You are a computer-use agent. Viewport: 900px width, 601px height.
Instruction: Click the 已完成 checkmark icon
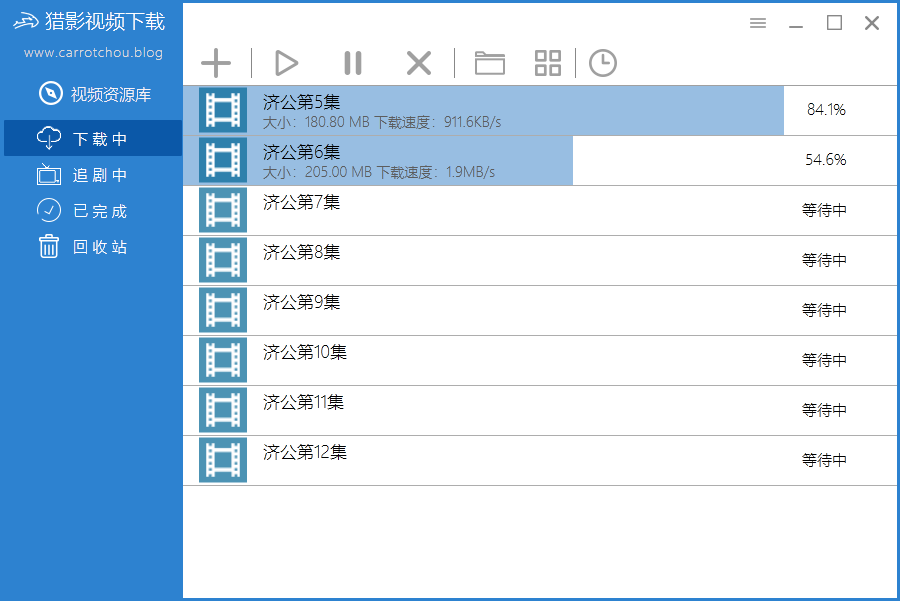[x=49, y=209]
